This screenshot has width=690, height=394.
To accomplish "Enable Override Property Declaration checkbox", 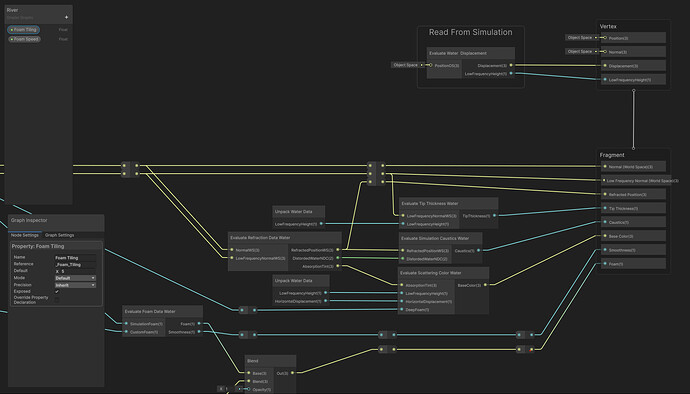I will [57, 299].
